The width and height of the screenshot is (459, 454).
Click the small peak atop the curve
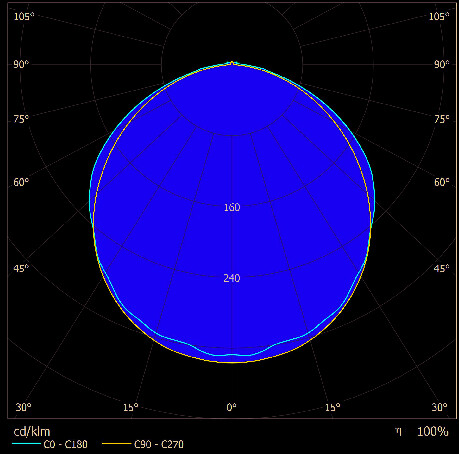(232, 63)
